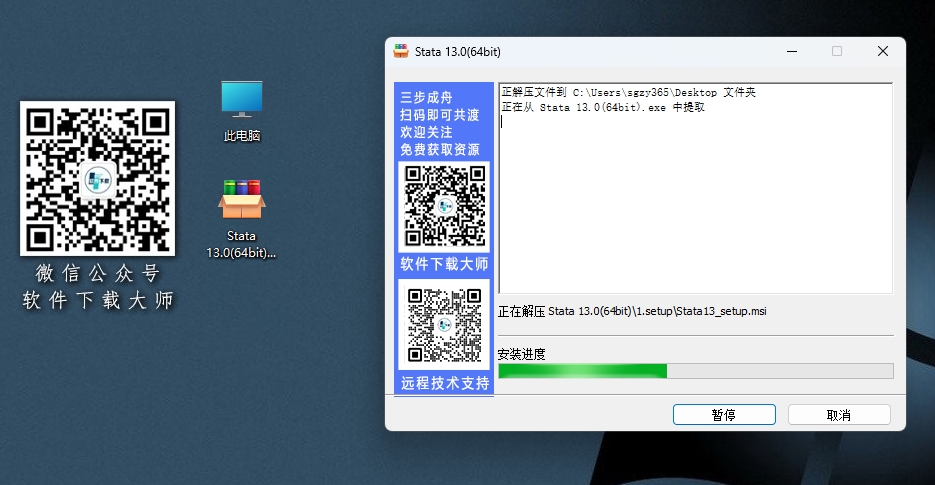Viewport: 935px width, 485px height.
Task: Click the 安装进度 label
Action: coord(521,354)
